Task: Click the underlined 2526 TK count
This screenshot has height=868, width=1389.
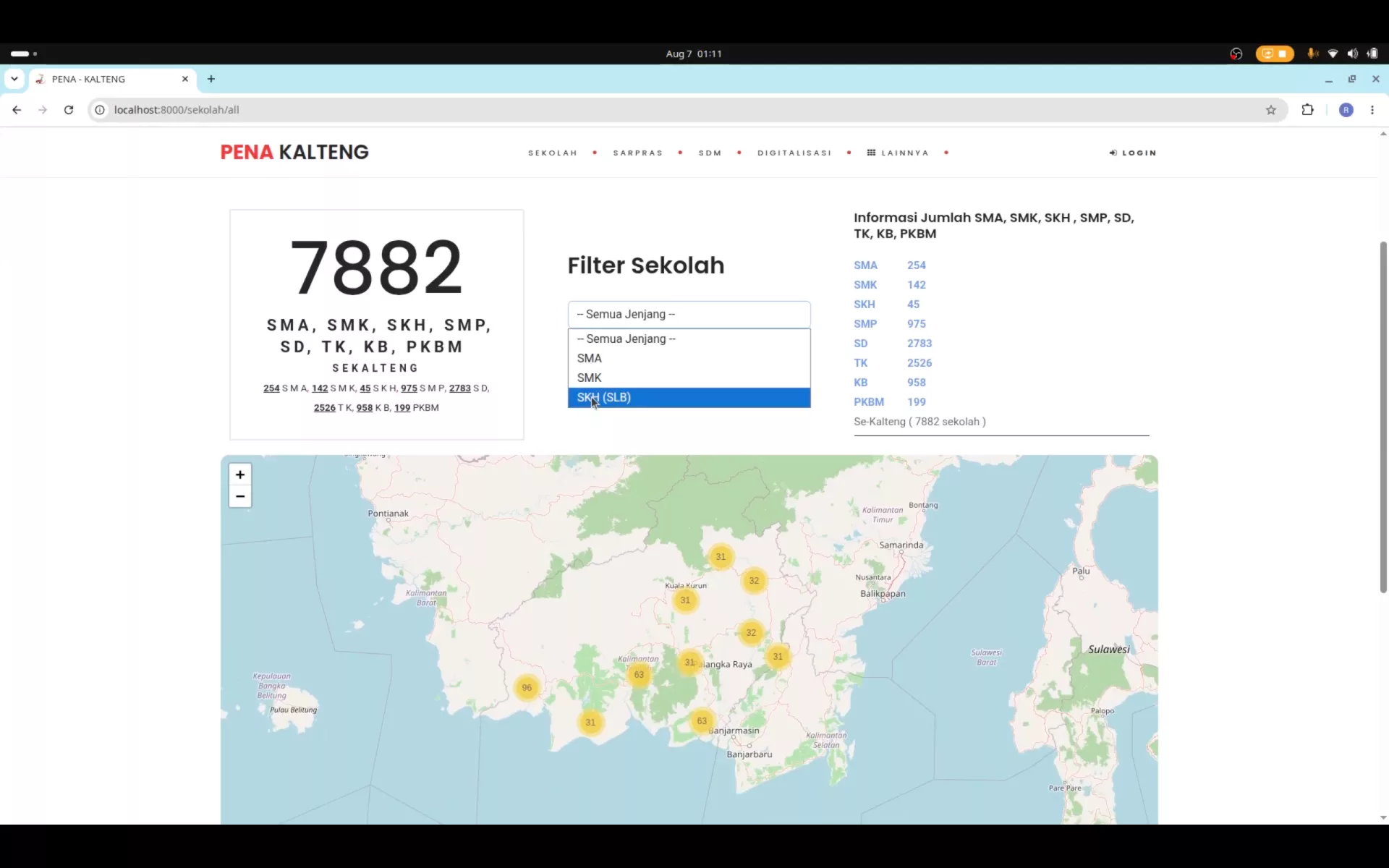Action: click(325, 408)
